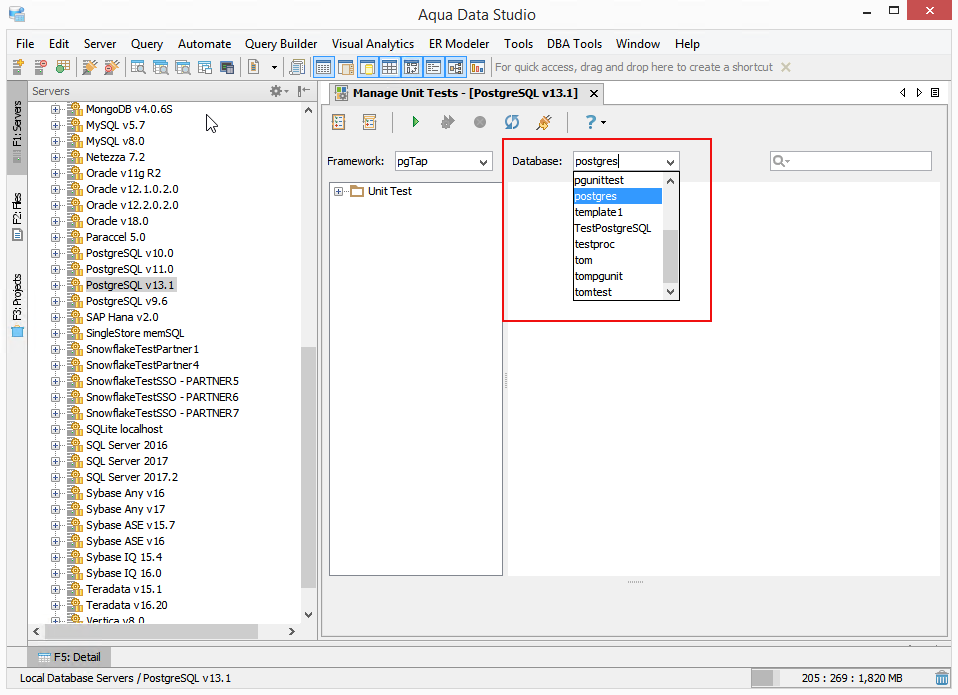Viewport: 958px width, 695px height.
Task: Click the Stop icon in the unit test toolbar
Action: [x=480, y=122]
